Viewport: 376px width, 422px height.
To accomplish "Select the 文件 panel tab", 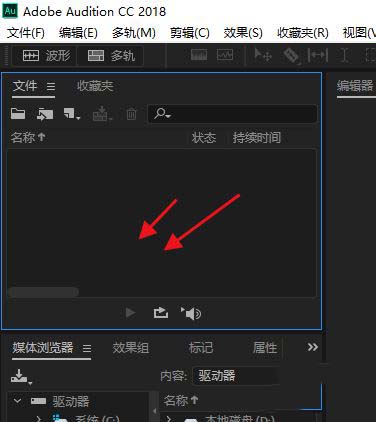I will click(25, 86).
